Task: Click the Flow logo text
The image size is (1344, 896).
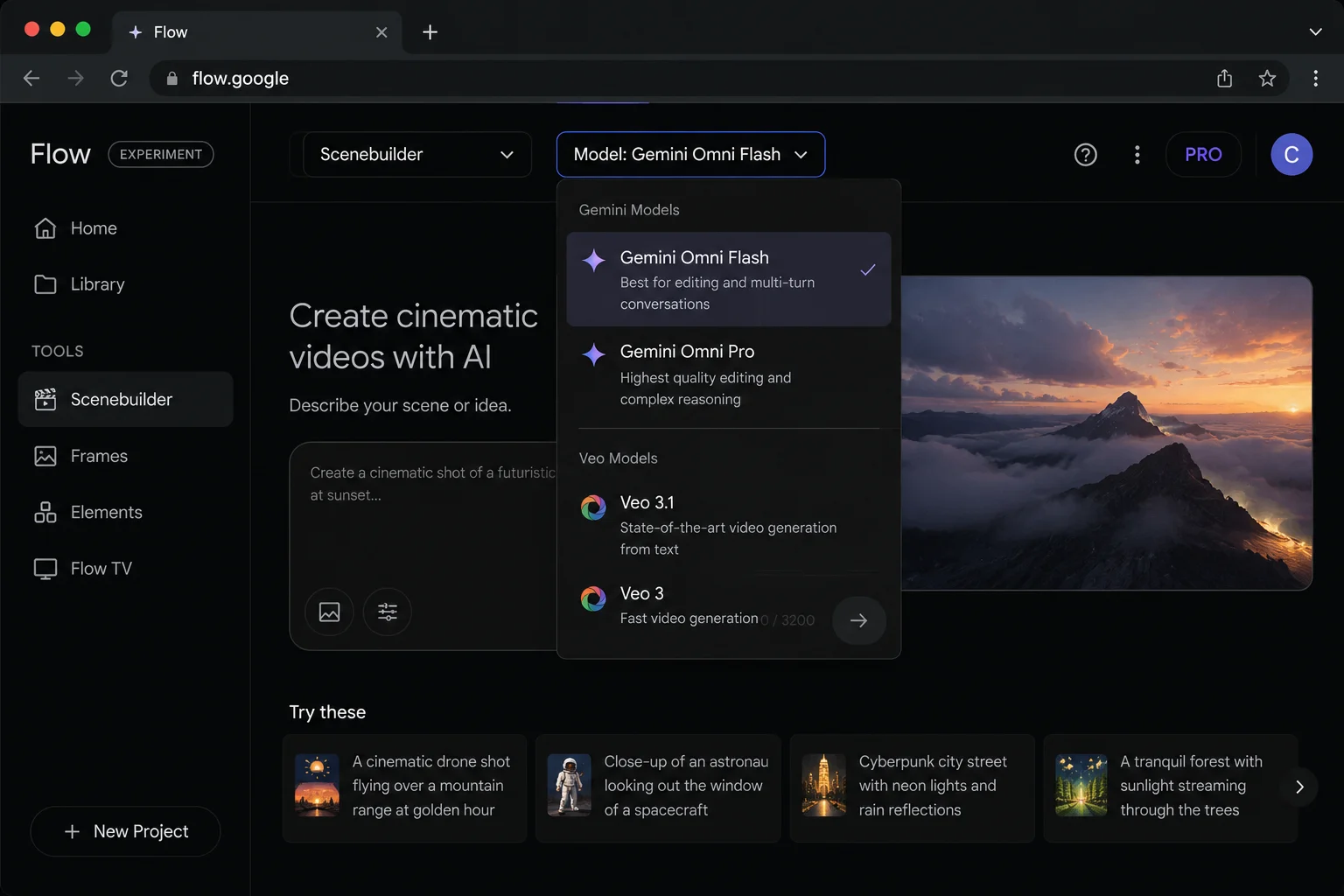Action: tap(60, 154)
